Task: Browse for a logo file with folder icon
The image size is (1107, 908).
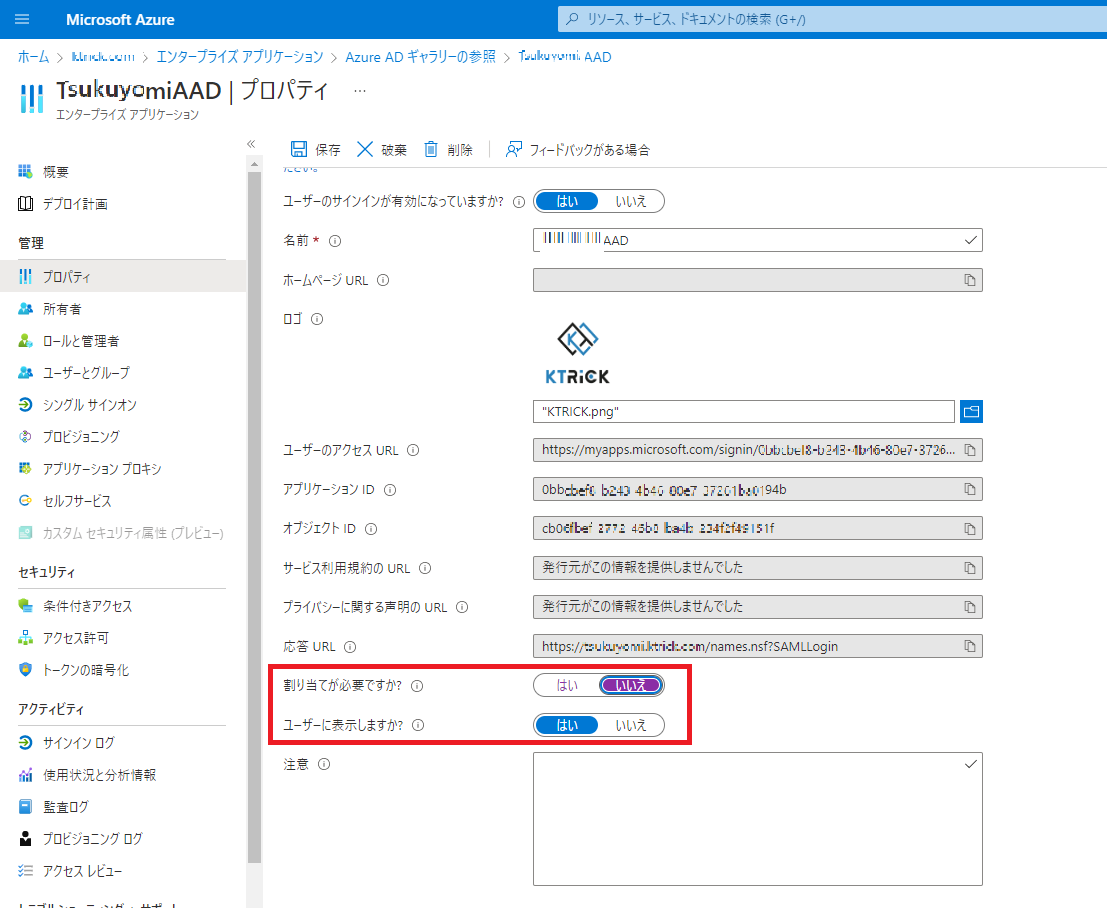Action: tap(971, 412)
